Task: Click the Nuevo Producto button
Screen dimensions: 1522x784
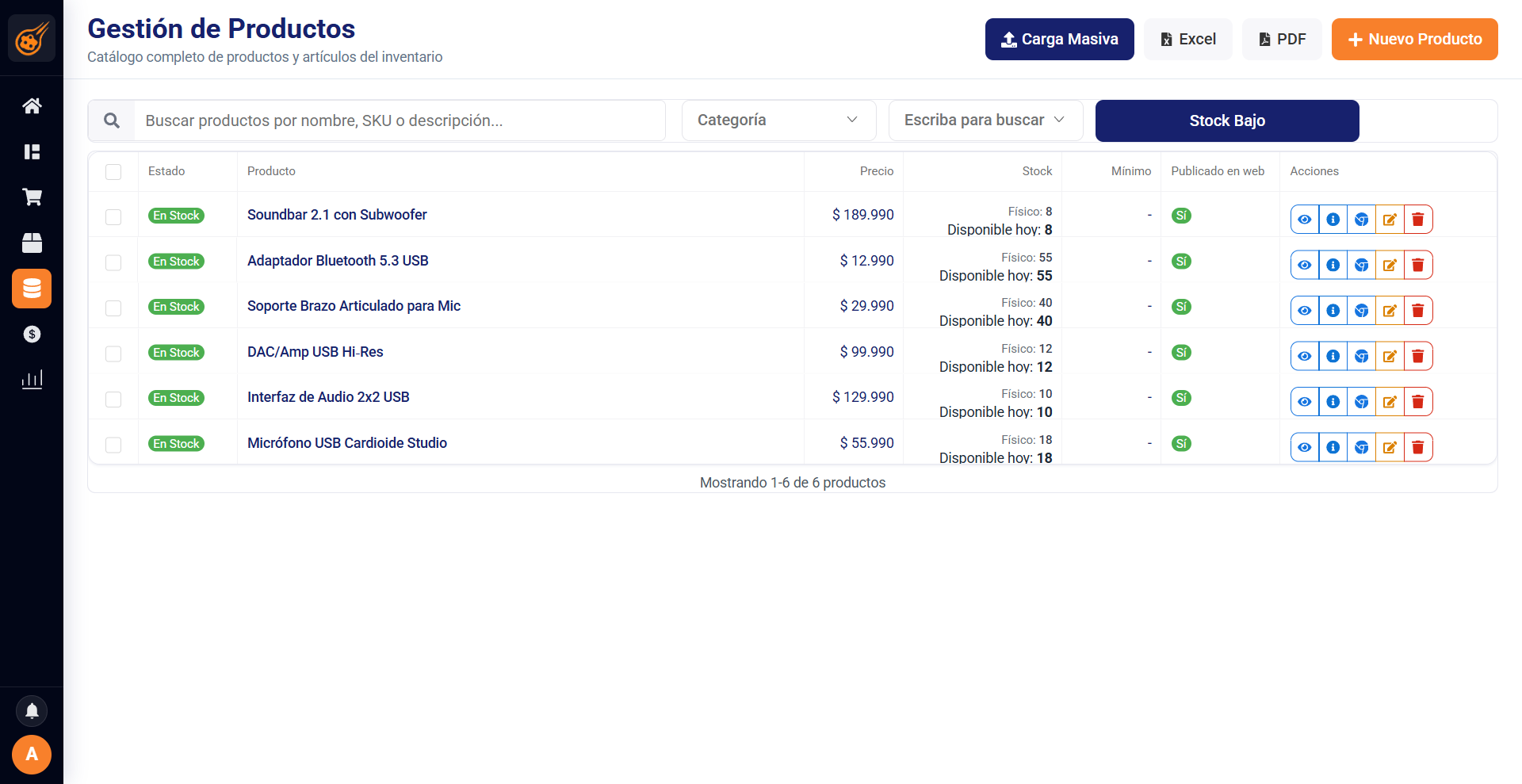Action: point(1414,40)
